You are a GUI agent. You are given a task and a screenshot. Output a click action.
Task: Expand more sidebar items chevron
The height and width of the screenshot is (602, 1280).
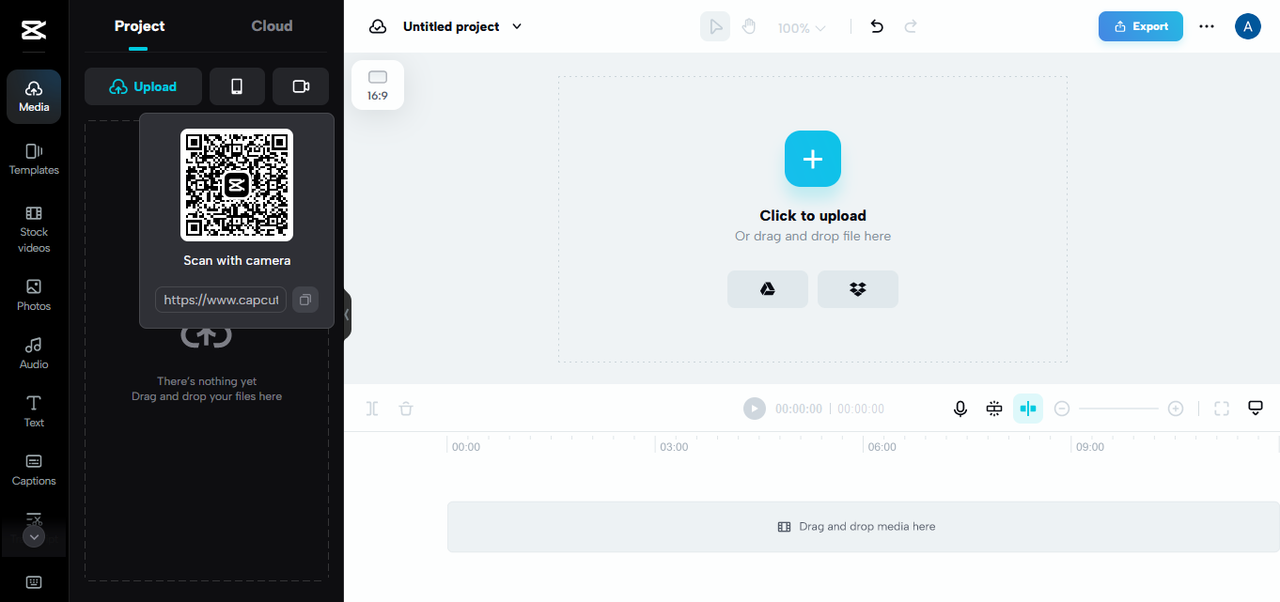coord(34,537)
